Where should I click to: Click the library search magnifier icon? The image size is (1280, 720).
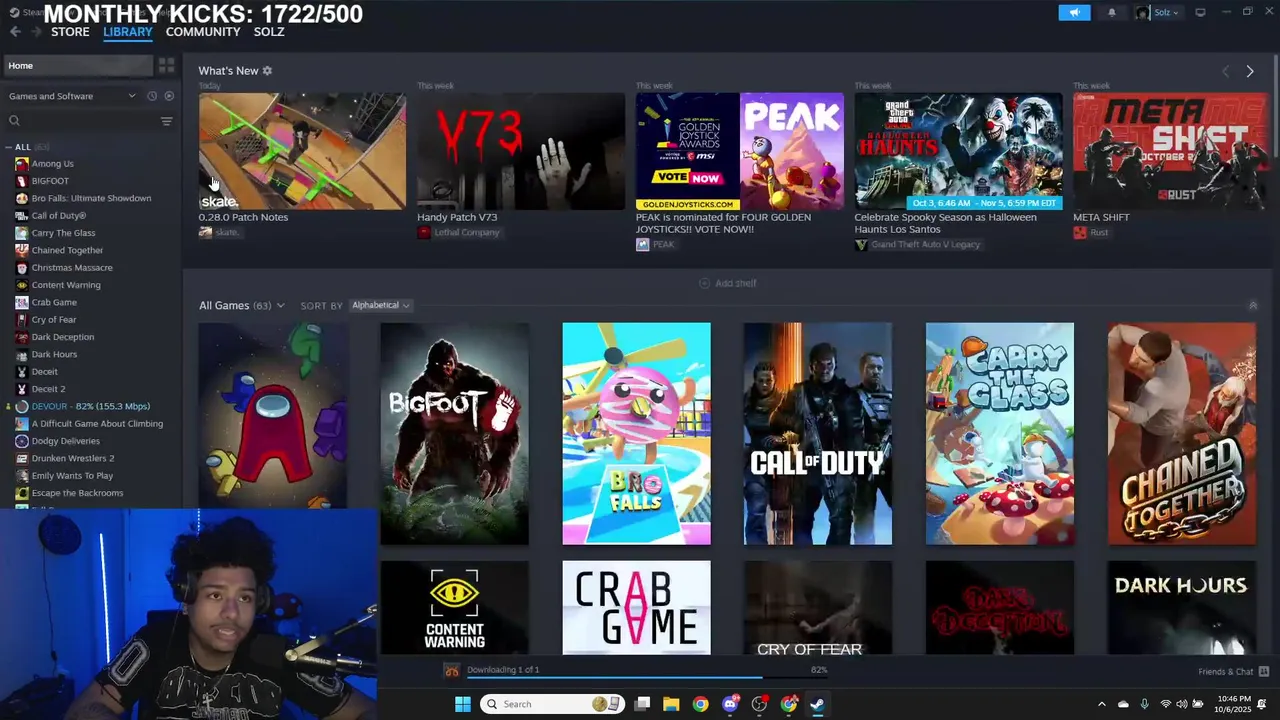(14, 121)
